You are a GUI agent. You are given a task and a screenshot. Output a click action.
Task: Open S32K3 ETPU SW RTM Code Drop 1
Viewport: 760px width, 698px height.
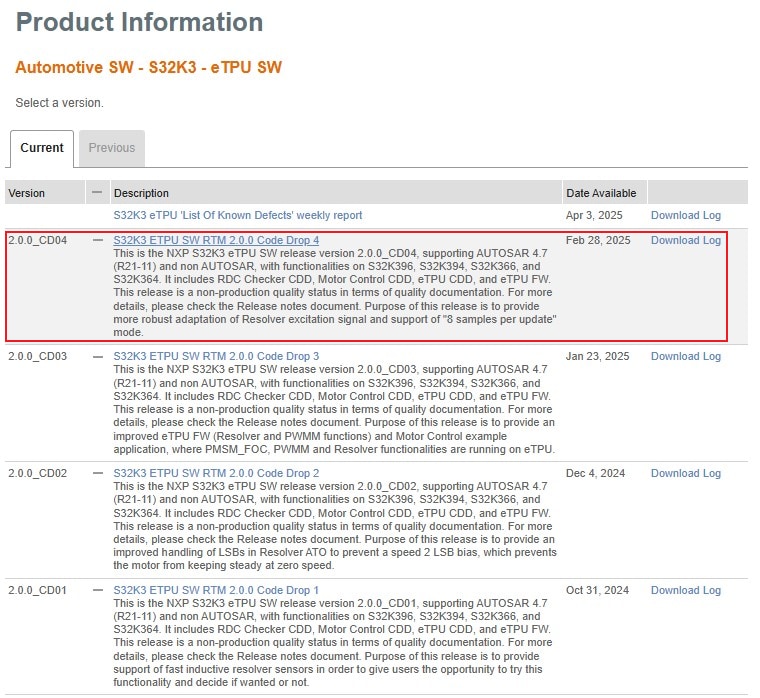(x=216, y=590)
